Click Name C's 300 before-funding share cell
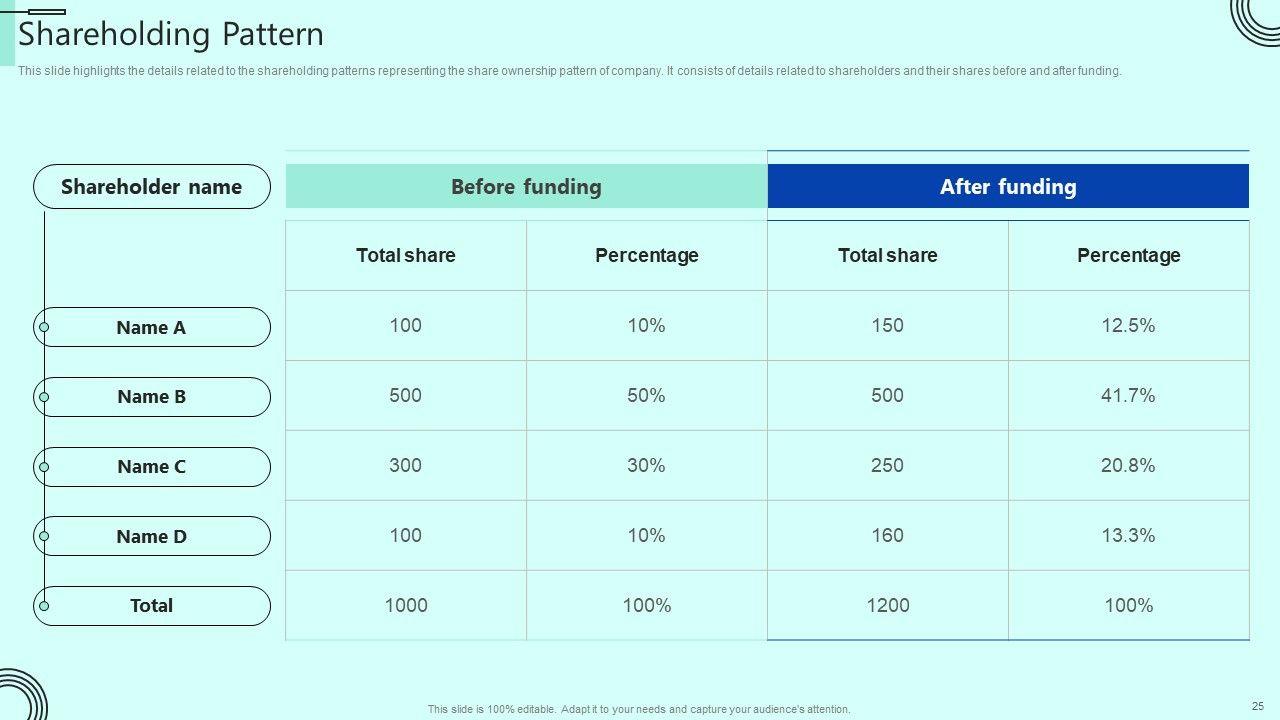1280x720 pixels. coord(406,466)
